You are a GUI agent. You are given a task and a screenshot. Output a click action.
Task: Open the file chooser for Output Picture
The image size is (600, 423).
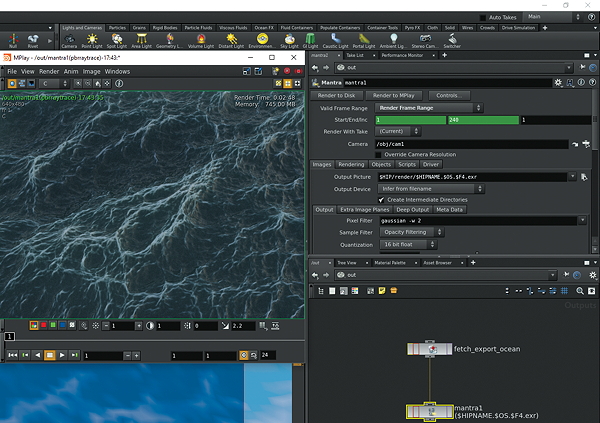pos(583,177)
